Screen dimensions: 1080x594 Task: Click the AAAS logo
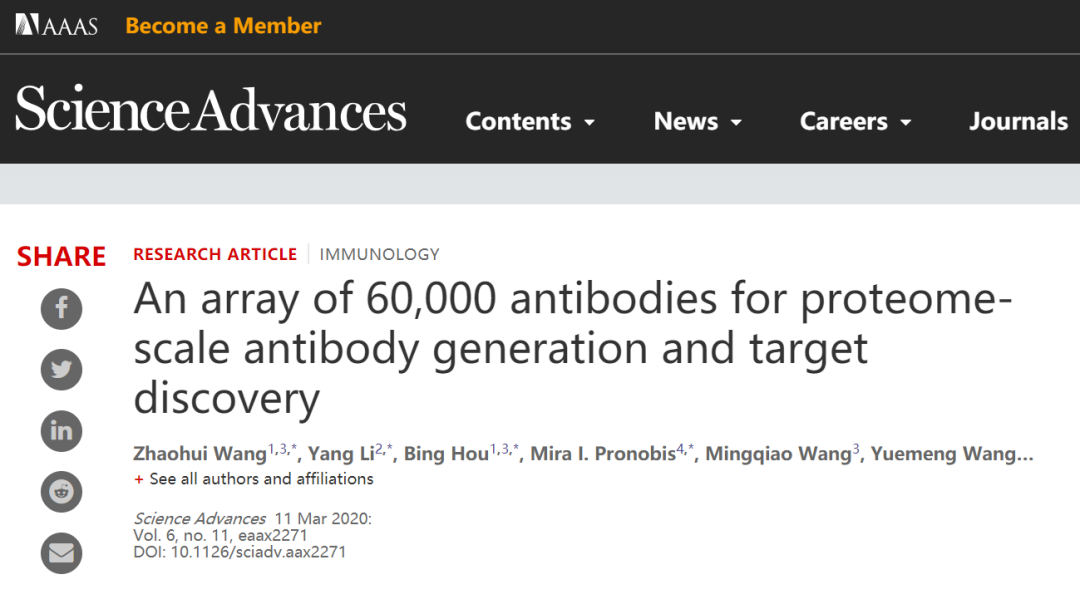56,25
